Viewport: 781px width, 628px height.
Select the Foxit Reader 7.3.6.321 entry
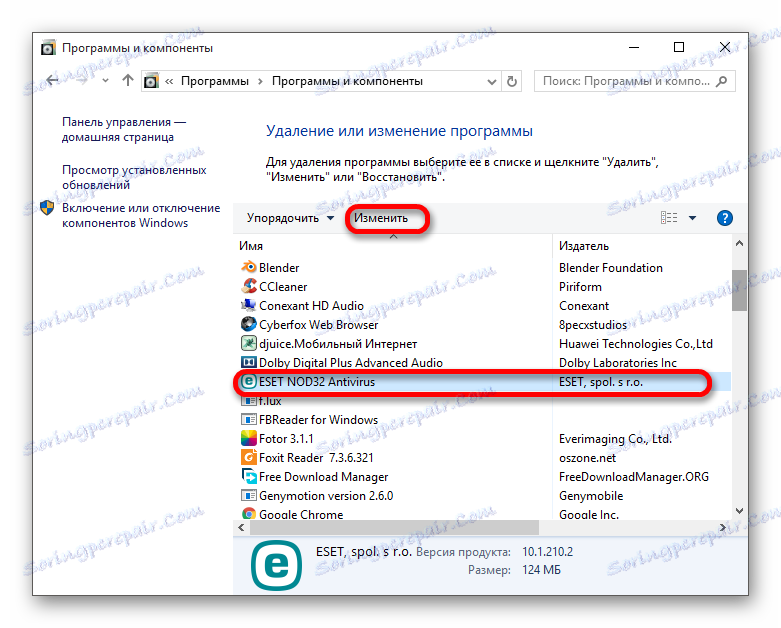(316, 457)
